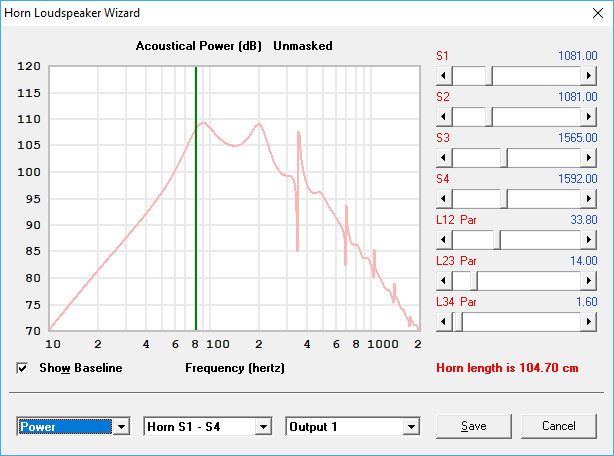Open the Power chart type dropdown

pos(121,427)
